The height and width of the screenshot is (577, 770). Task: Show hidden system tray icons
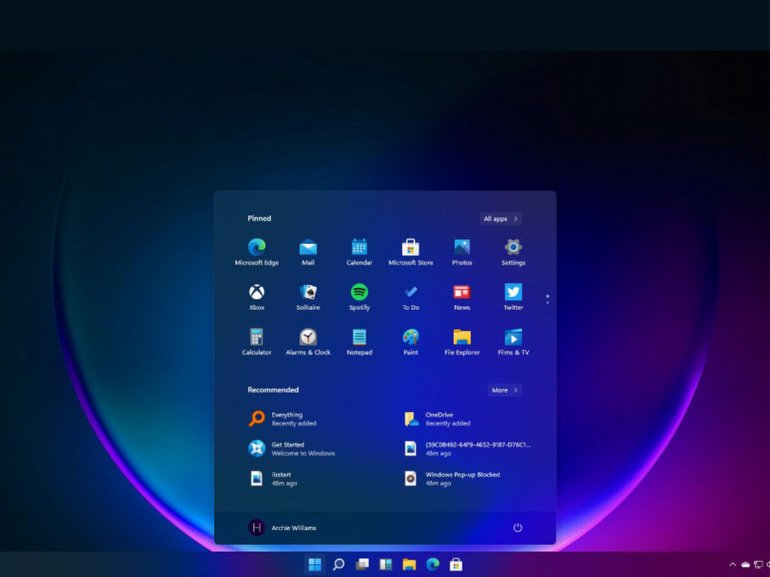click(x=733, y=565)
